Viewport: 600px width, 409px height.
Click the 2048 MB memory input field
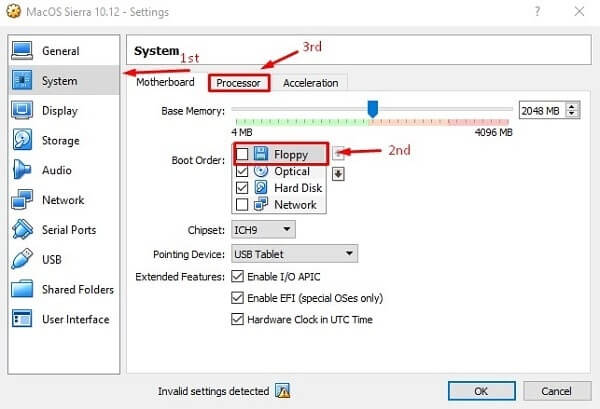point(541,110)
